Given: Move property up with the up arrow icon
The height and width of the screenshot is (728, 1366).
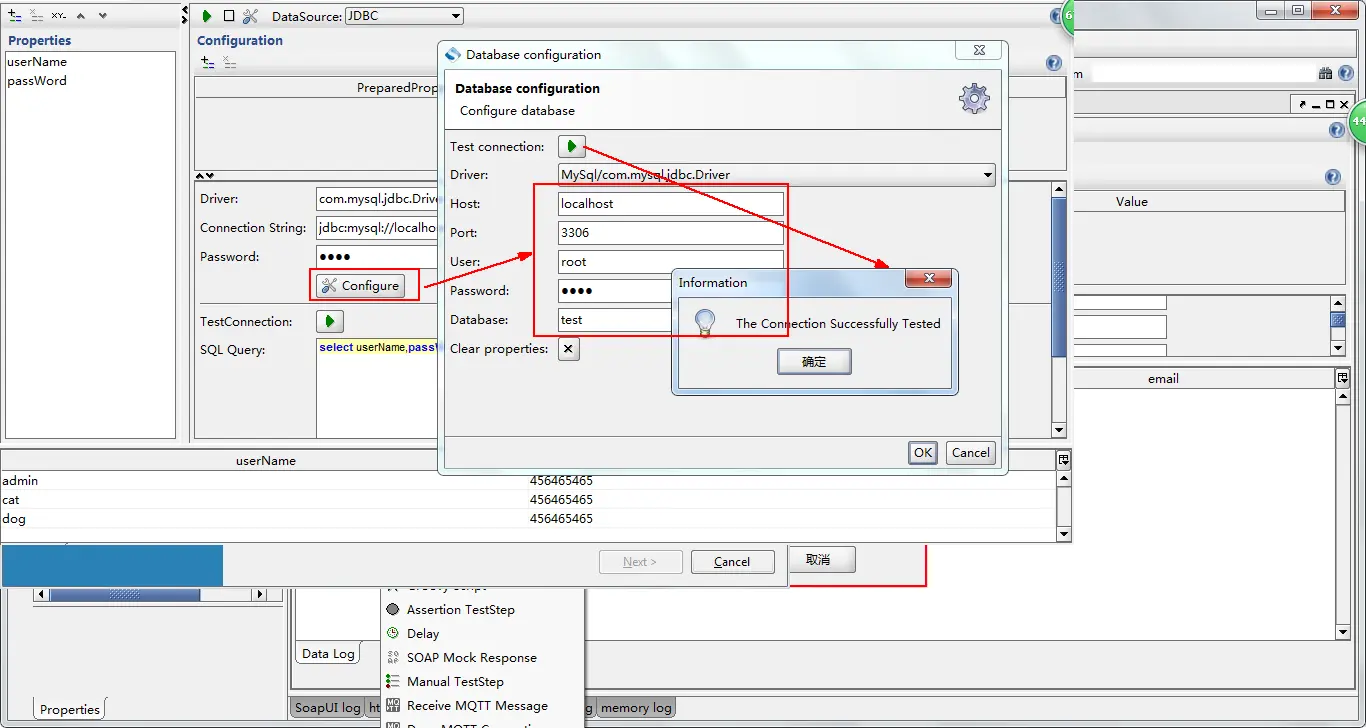Looking at the screenshot, I should 81,16.
